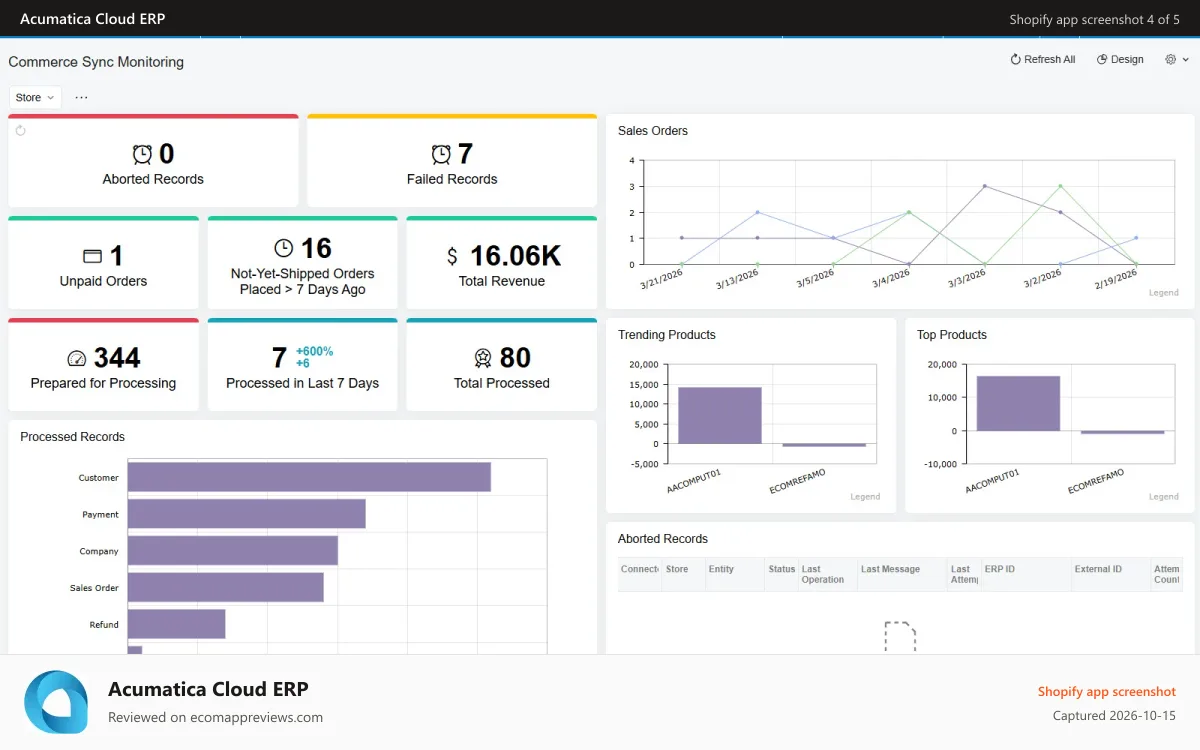Viewport: 1200px width, 750px height.
Task: Click the clock icon on Not-Yet-Shipped Orders
Action: (x=284, y=248)
